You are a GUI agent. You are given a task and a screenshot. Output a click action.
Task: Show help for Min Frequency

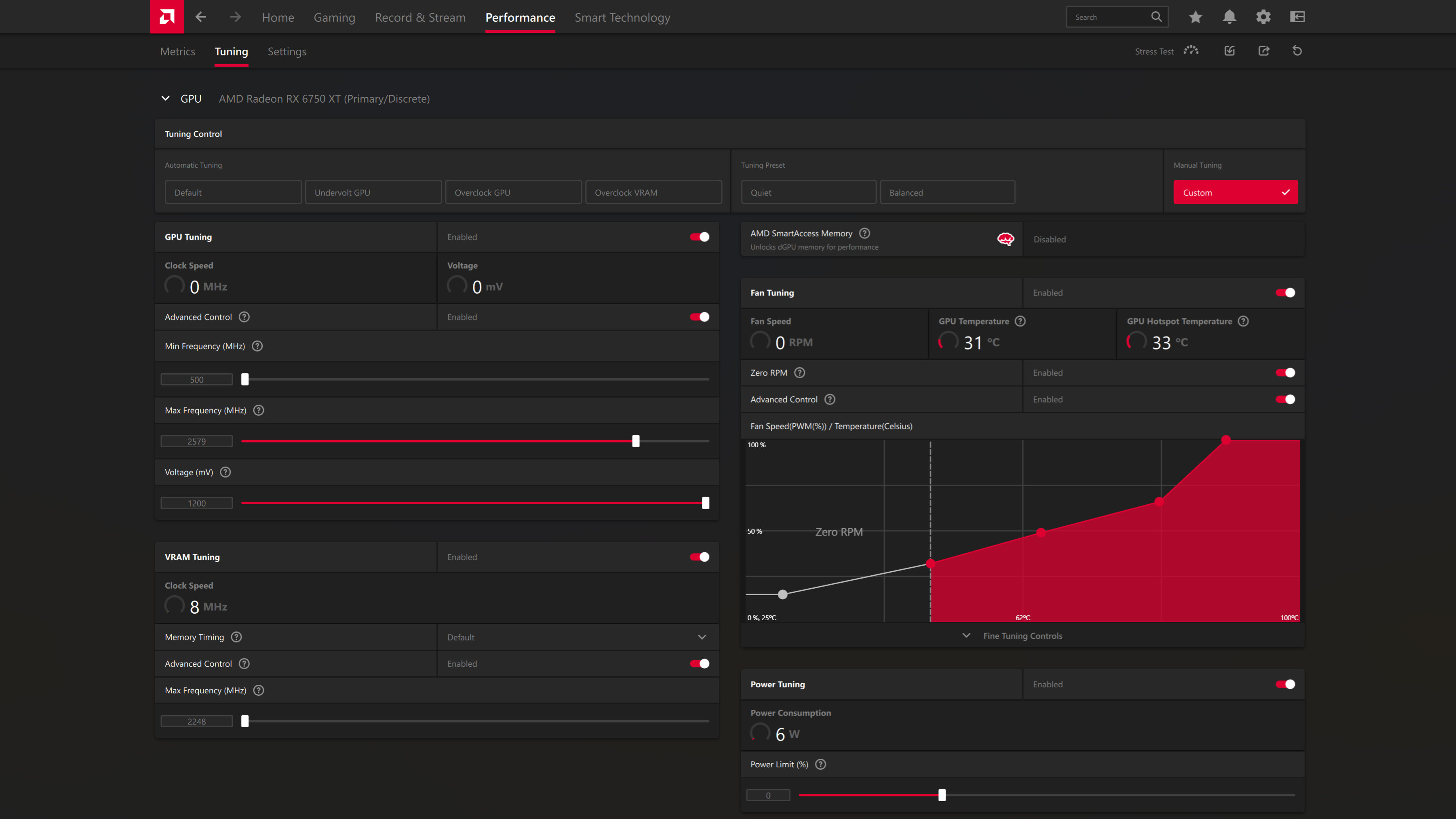[x=257, y=346]
